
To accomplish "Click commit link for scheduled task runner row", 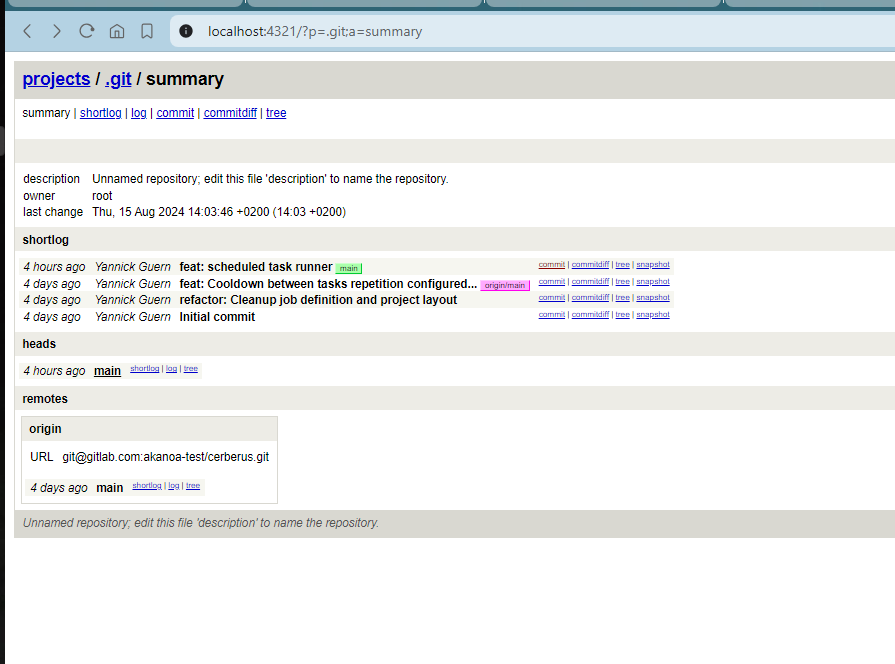I will [x=551, y=264].
